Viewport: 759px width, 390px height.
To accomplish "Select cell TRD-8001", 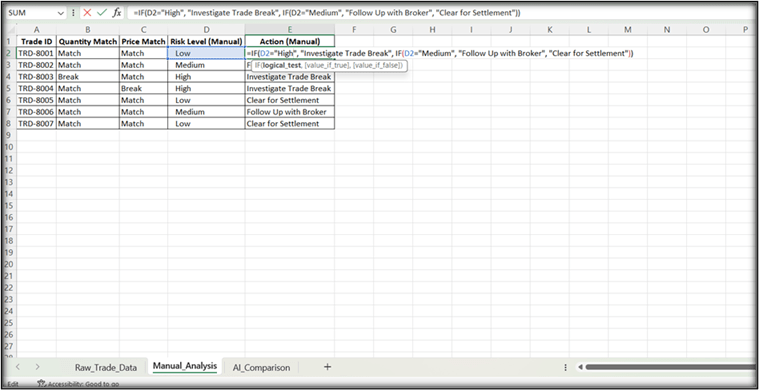I will pyautogui.click(x=36, y=53).
